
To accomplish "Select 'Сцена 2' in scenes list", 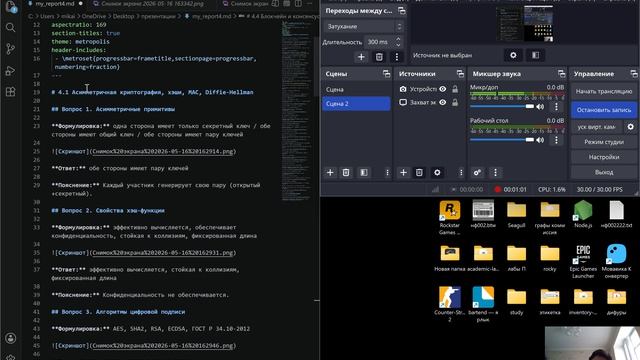I will [x=356, y=104].
